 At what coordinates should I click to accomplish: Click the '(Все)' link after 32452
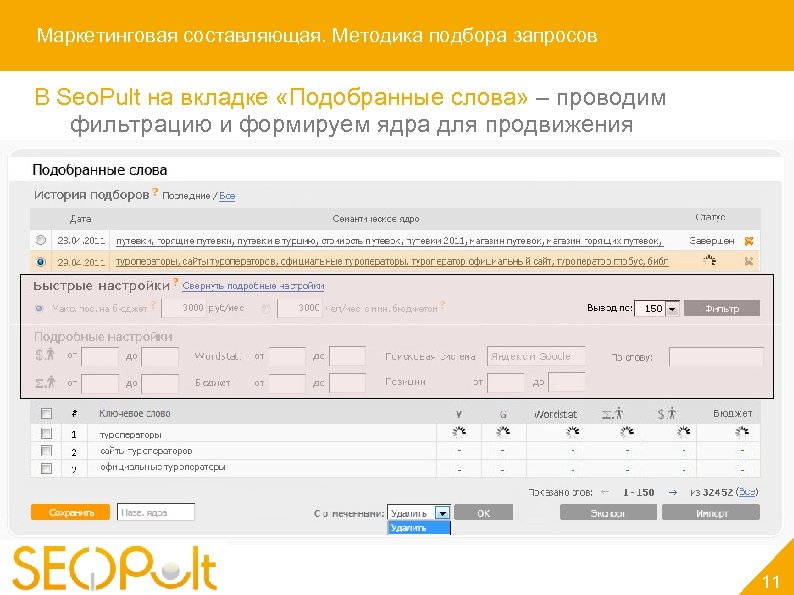click(x=747, y=492)
